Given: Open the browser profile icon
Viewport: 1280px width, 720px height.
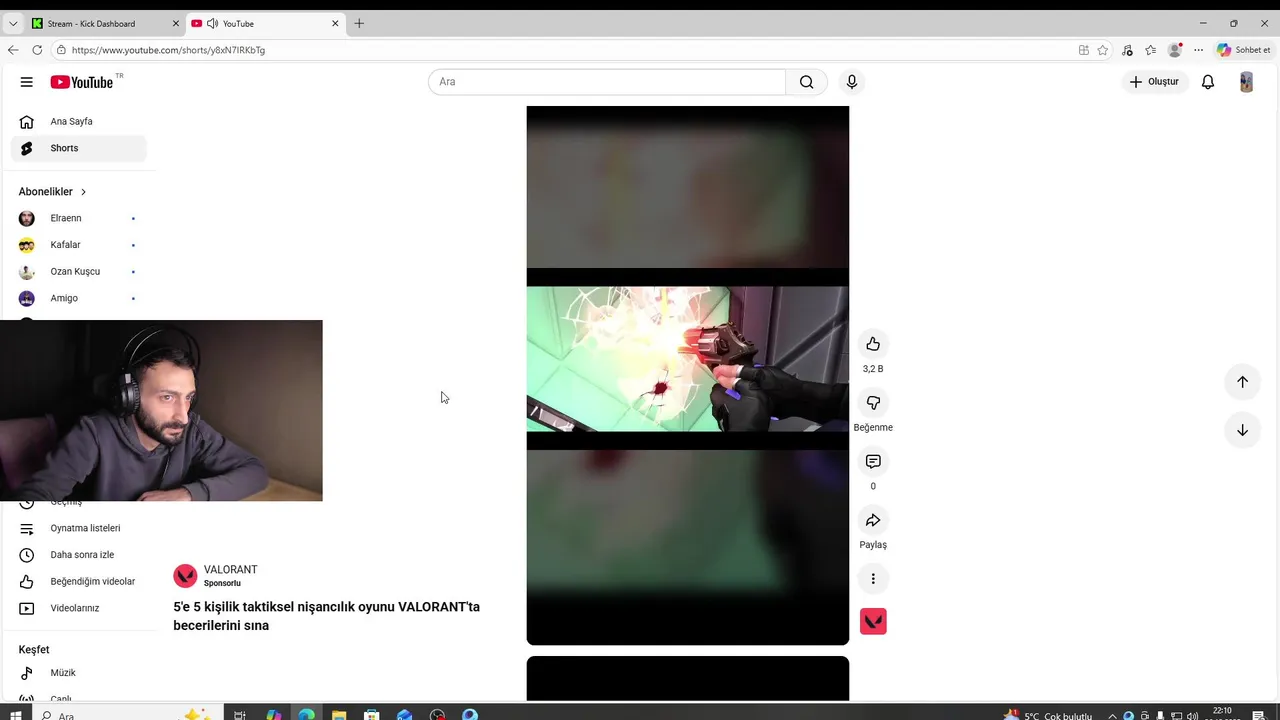Looking at the screenshot, I should pos(1175,50).
